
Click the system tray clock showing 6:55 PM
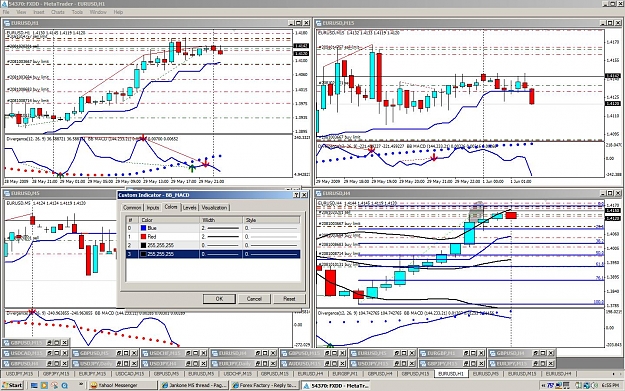610,385
